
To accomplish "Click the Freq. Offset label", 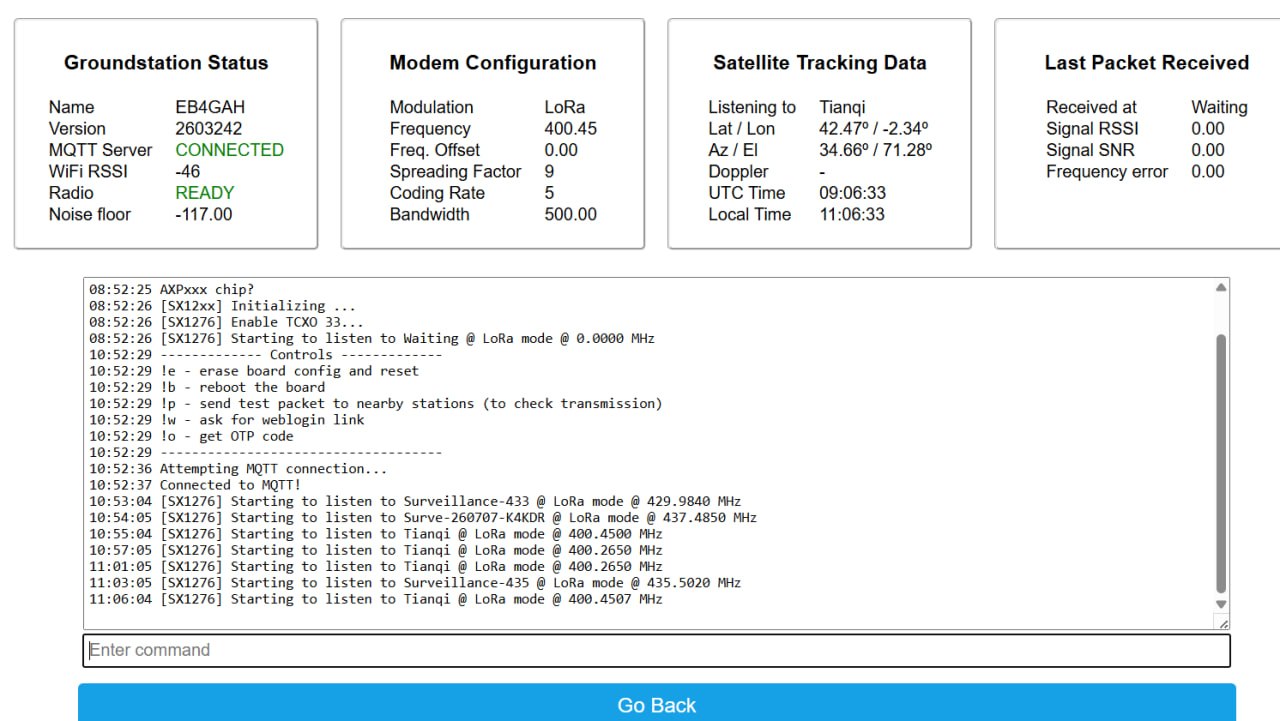I will pyautogui.click(x=435, y=150).
